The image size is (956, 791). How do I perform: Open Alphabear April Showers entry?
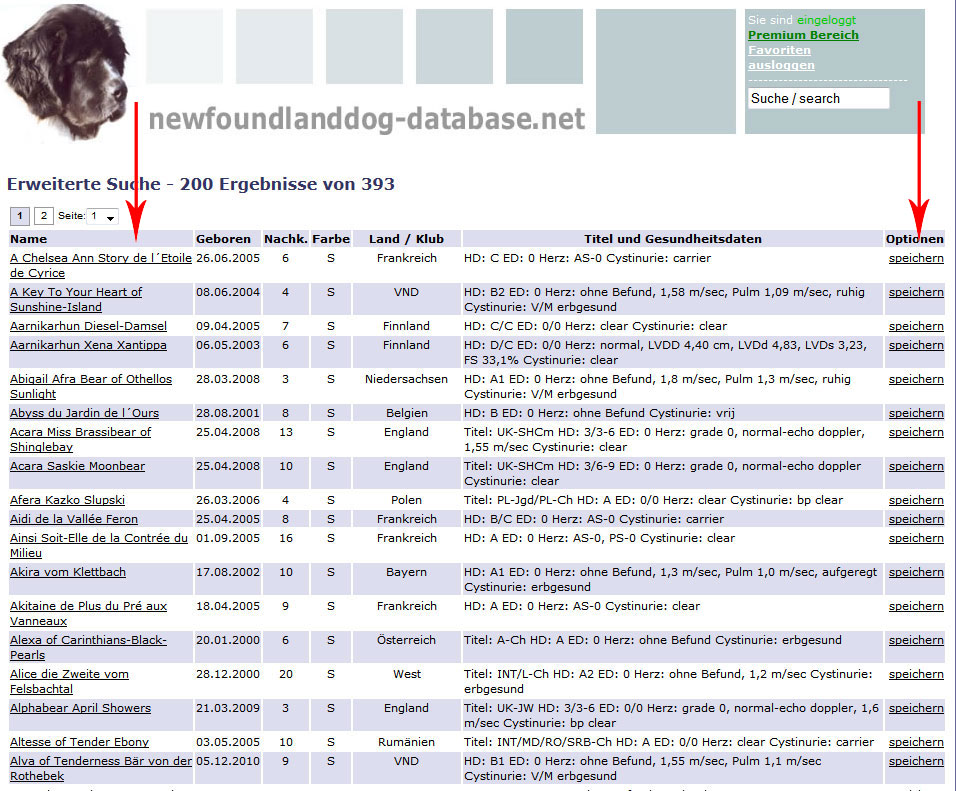80,708
